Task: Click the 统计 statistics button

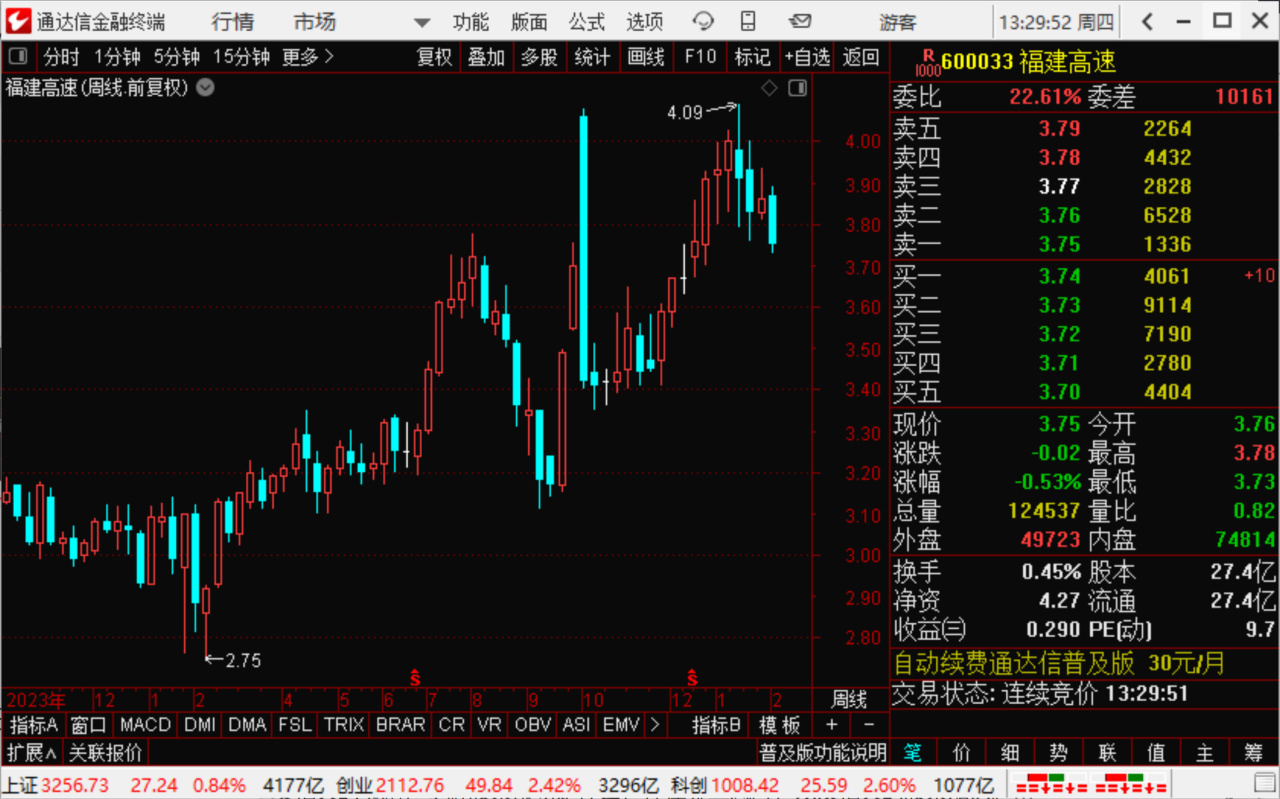Action: pos(592,58)
